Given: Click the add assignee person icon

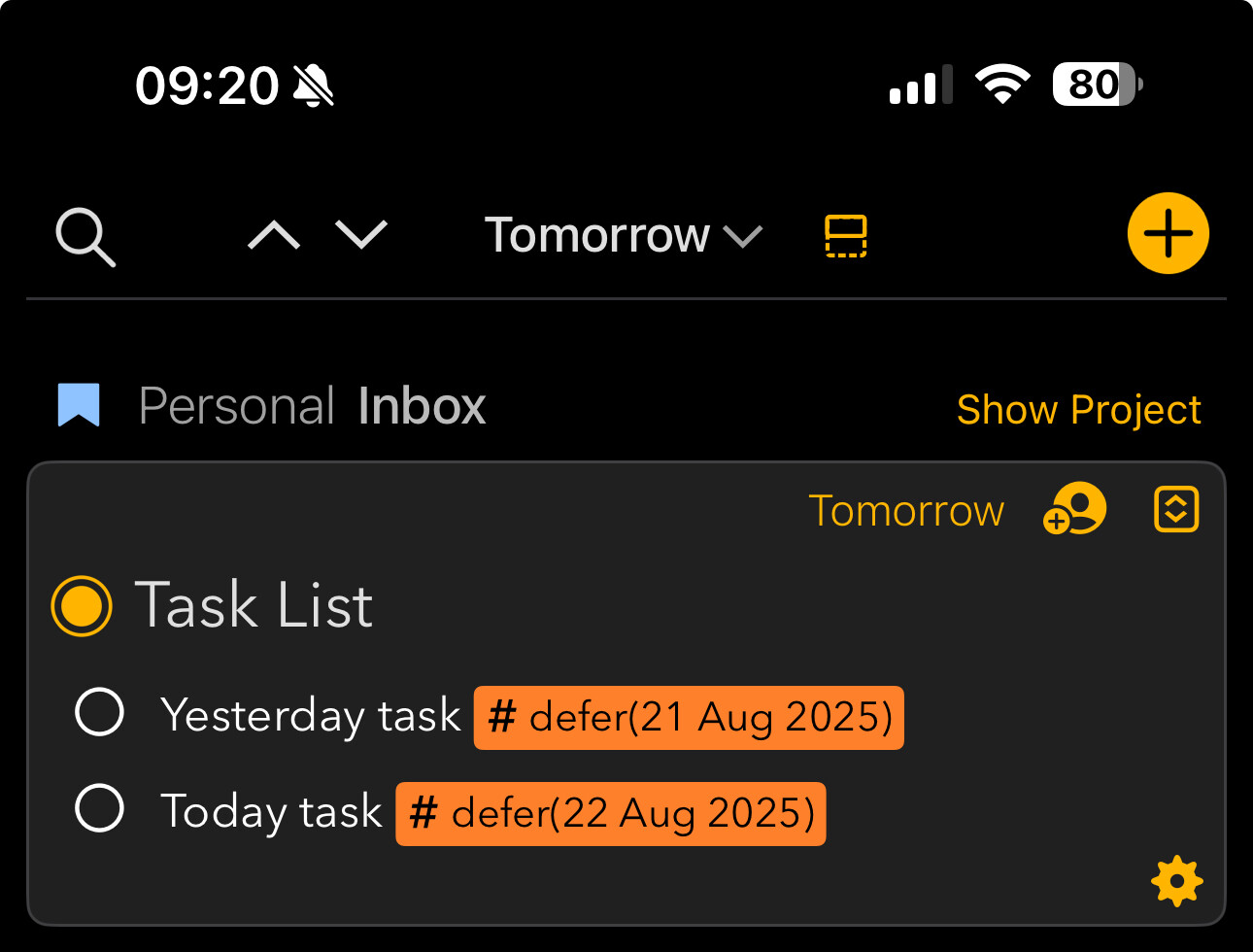Looking at the screenshot, I should [x=1074, y=509].
